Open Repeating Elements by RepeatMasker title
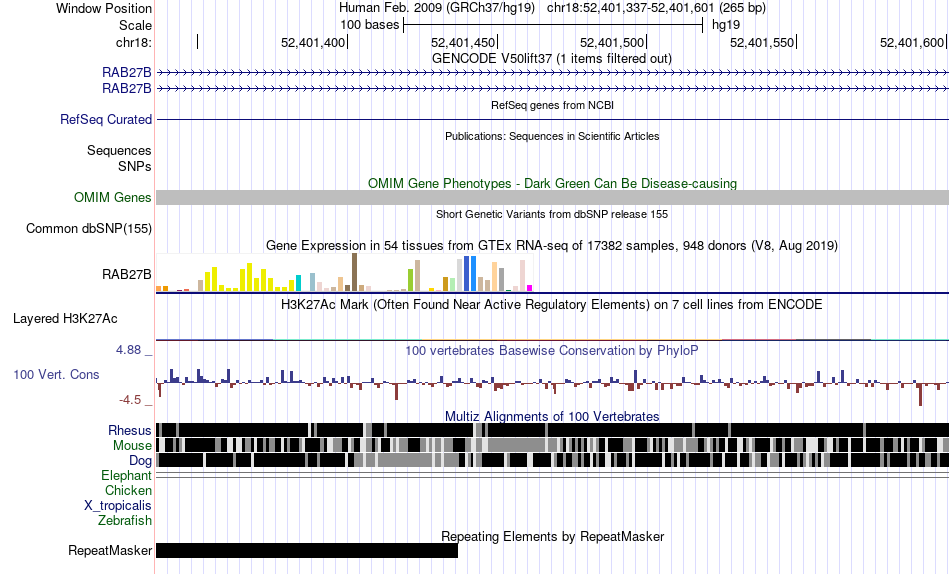This screenshot has height=574, width=950. [553, 537]
